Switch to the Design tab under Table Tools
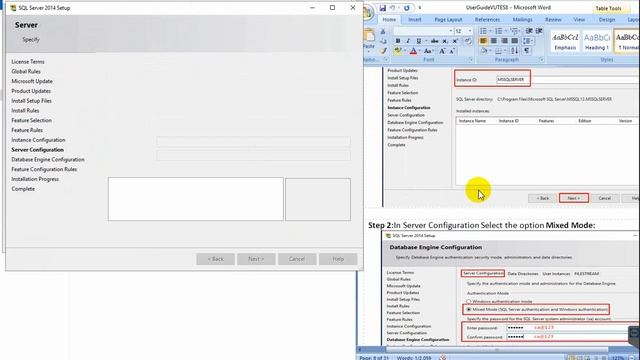640x360 pixels. 607,20
